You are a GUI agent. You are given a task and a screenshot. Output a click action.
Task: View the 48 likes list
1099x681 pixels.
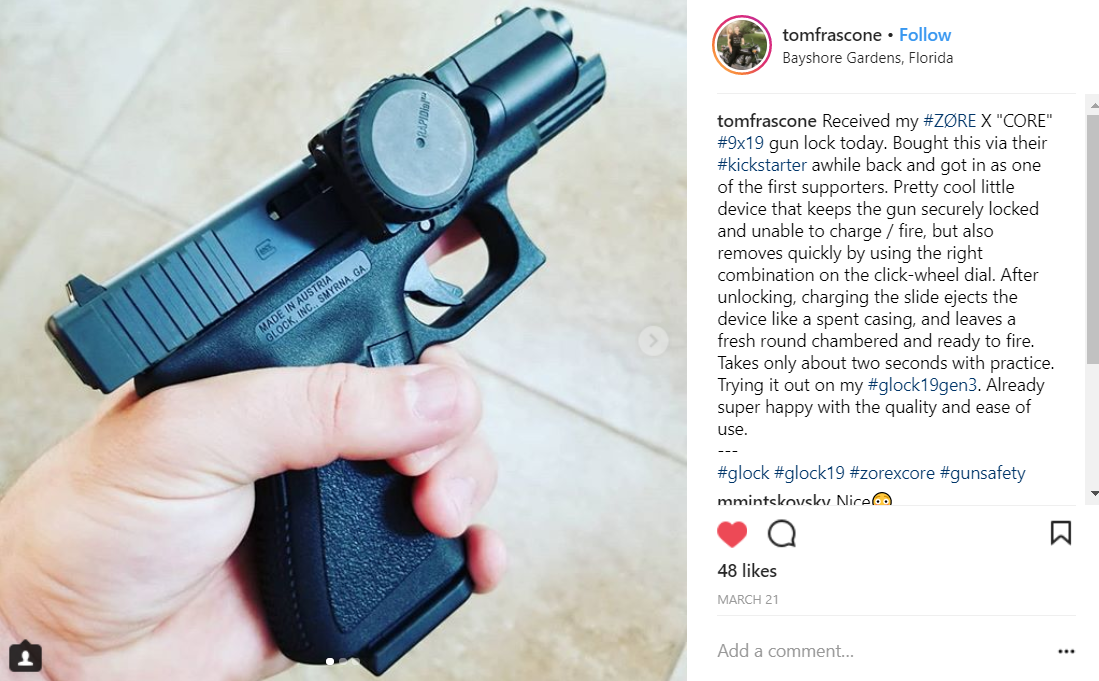[x=746, y=571]
